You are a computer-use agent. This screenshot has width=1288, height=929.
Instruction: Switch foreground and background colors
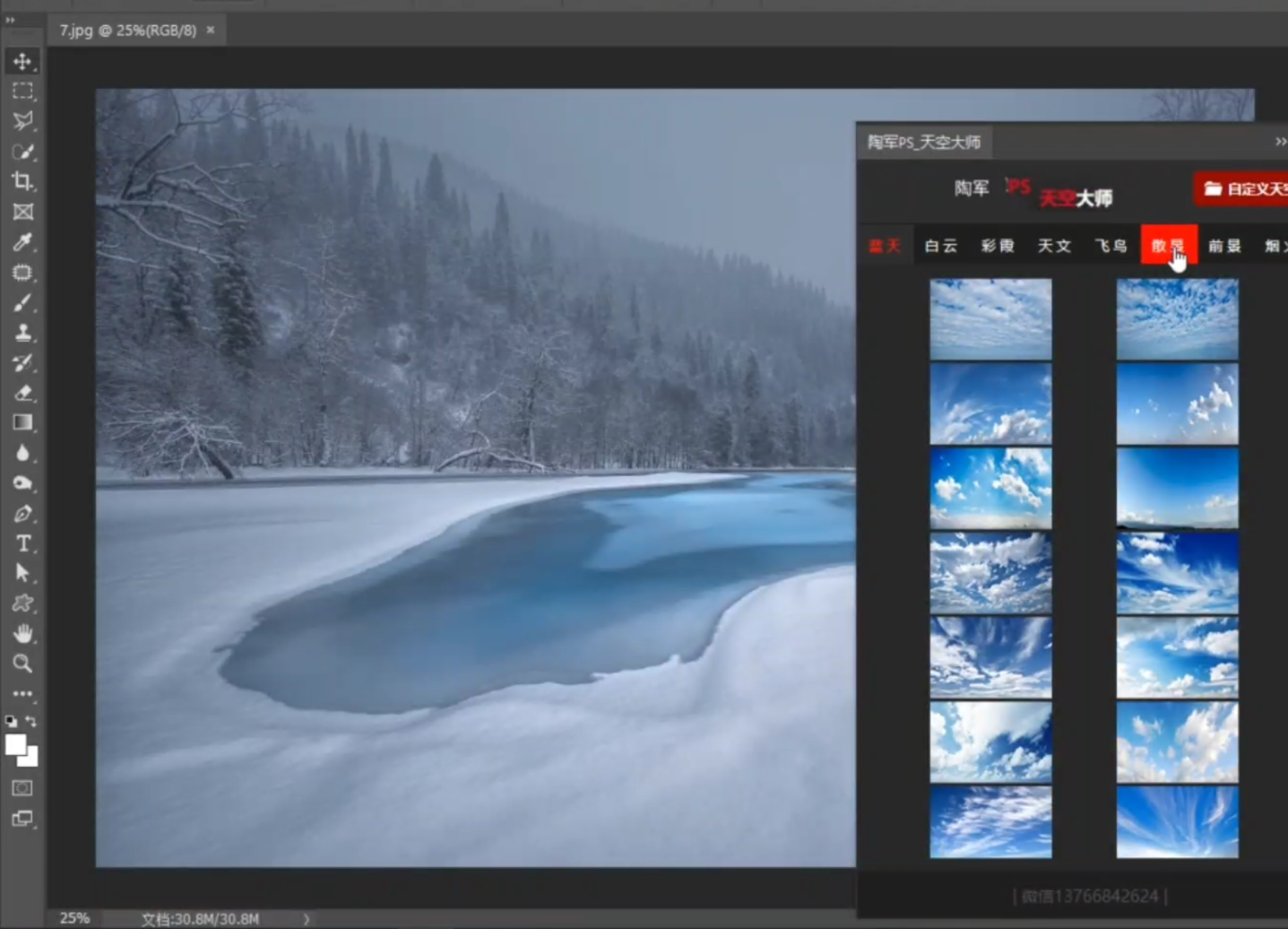(32, 721)
